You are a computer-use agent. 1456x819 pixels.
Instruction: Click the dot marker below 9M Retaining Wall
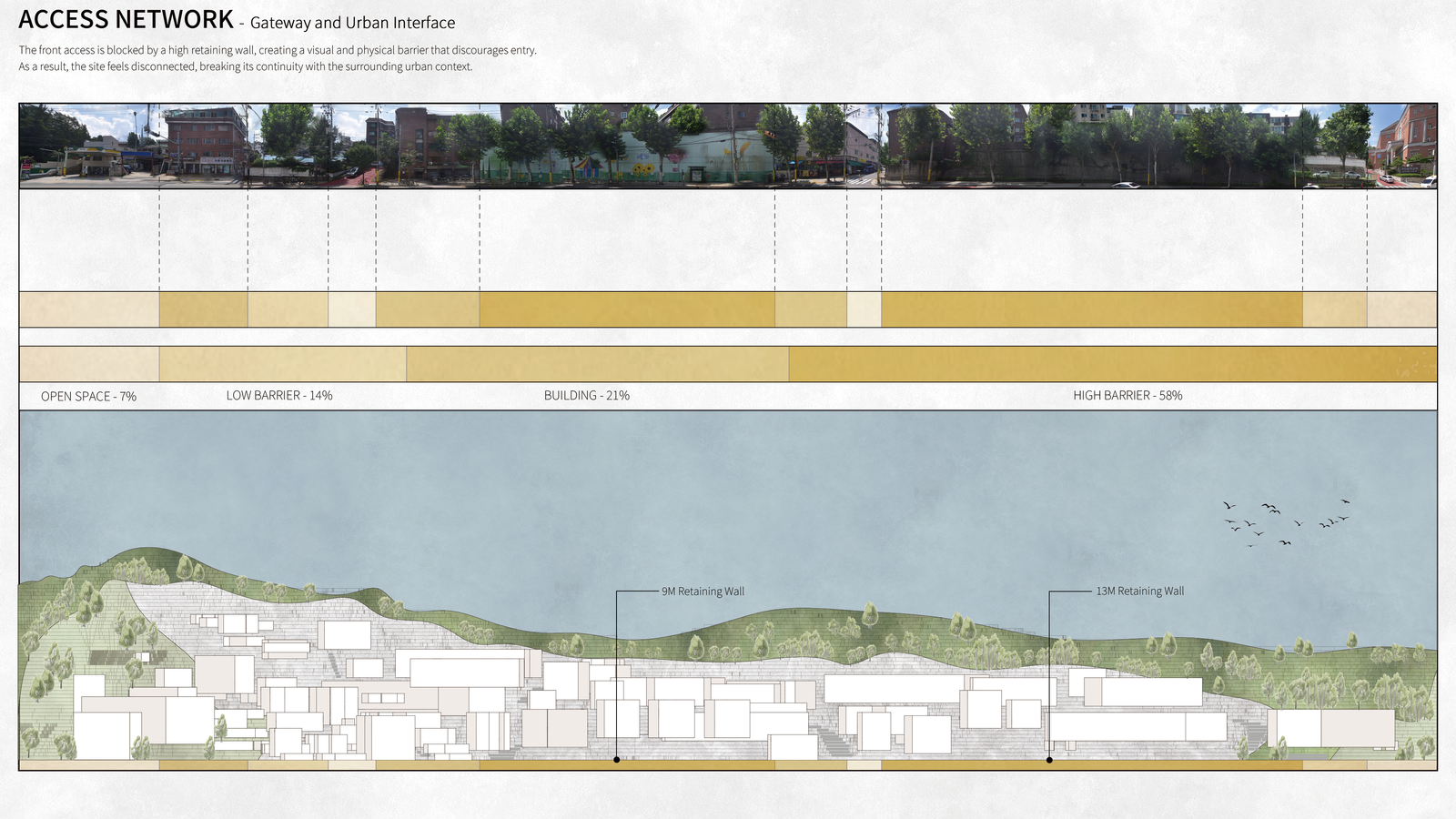617,759
